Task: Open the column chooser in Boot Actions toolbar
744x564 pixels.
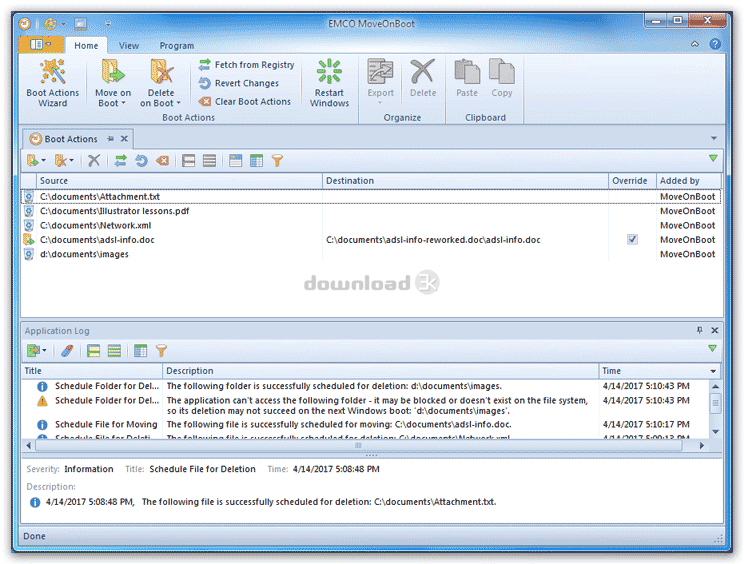Action: (256, 161)
